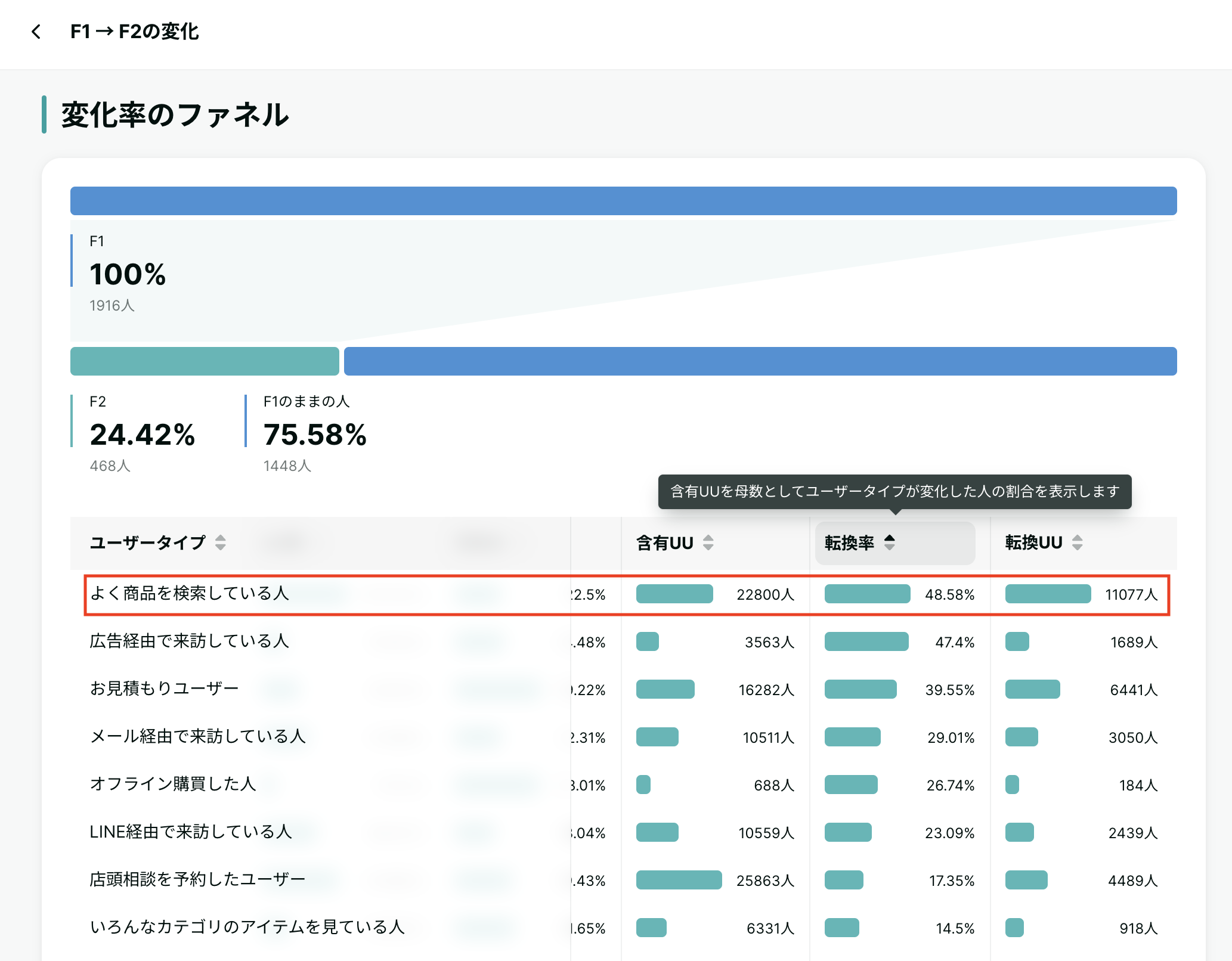Click the 6331人 含有UU value

(x=770, y=928)
